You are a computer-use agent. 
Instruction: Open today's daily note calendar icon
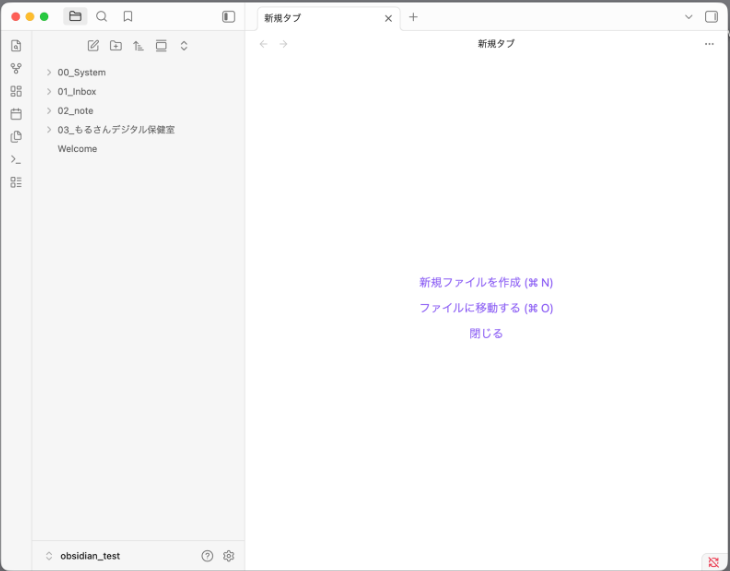pyautogui.click(x=16, y=114)
